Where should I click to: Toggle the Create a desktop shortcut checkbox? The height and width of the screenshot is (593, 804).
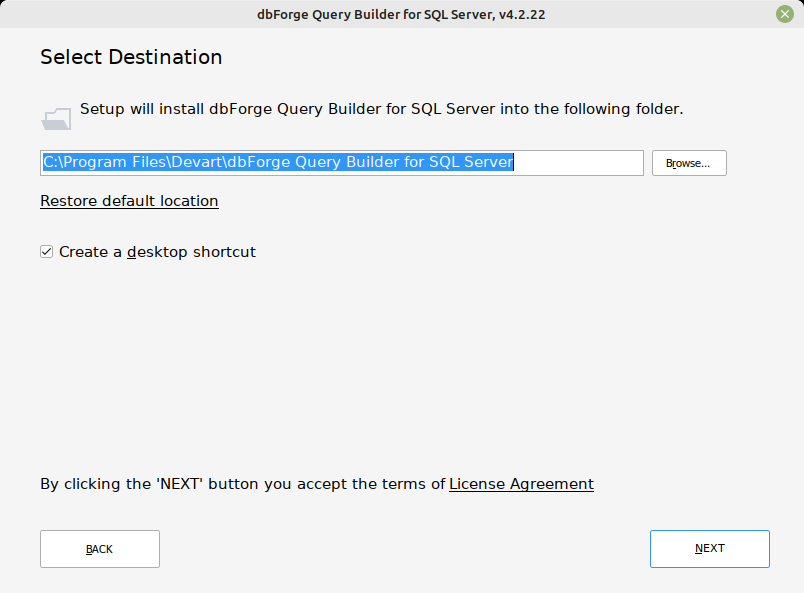click(47, 252)
